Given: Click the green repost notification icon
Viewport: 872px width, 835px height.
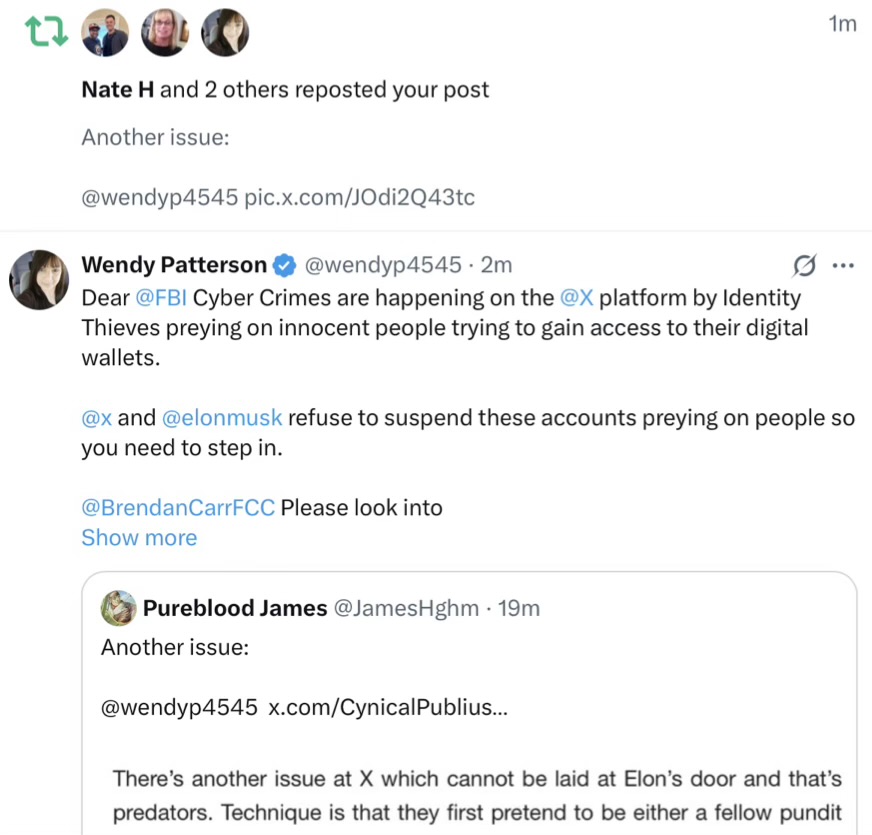Looking at the screenshot, I should coord(45,34).
